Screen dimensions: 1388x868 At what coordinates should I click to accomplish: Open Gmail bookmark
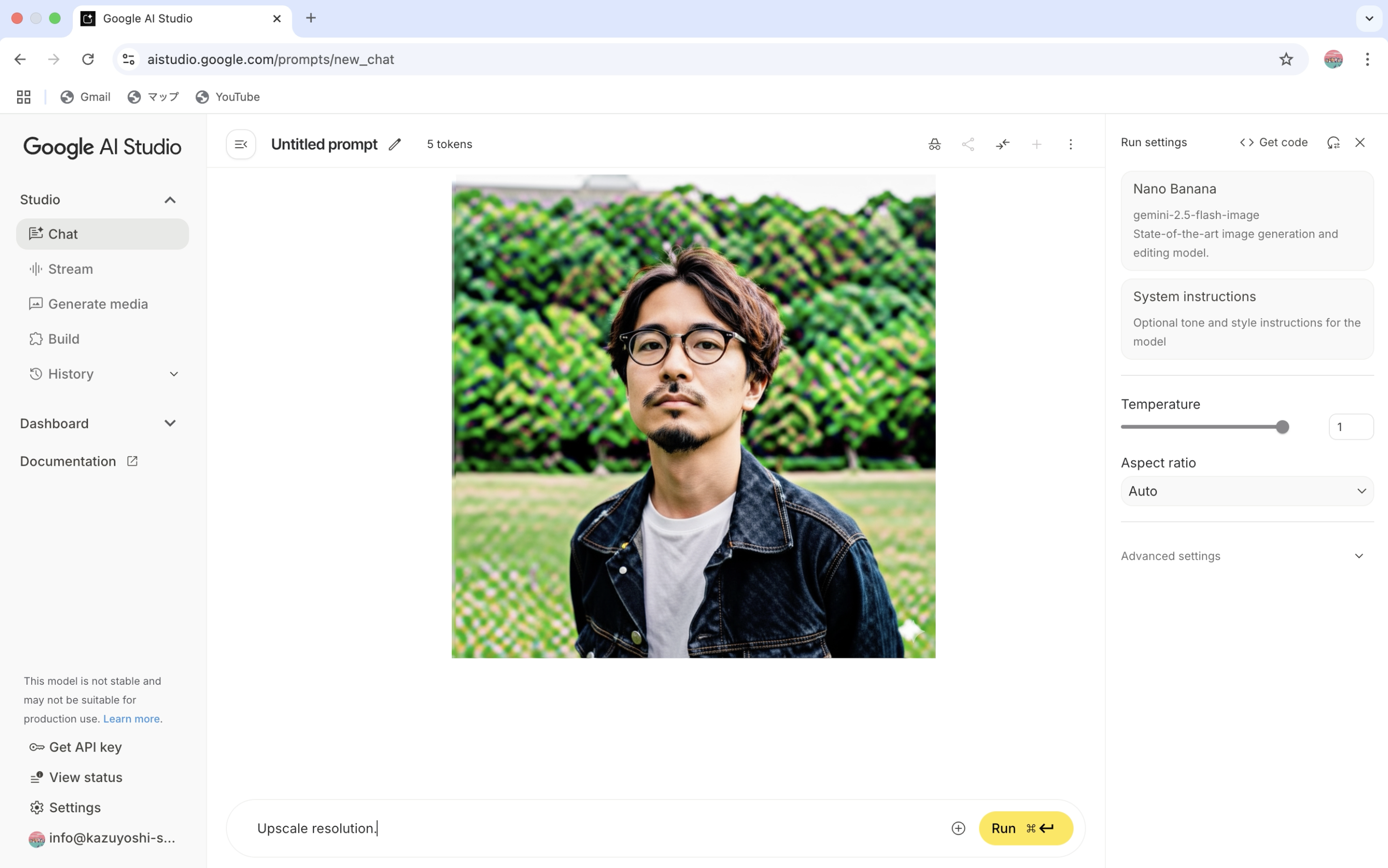click(86, 97)
